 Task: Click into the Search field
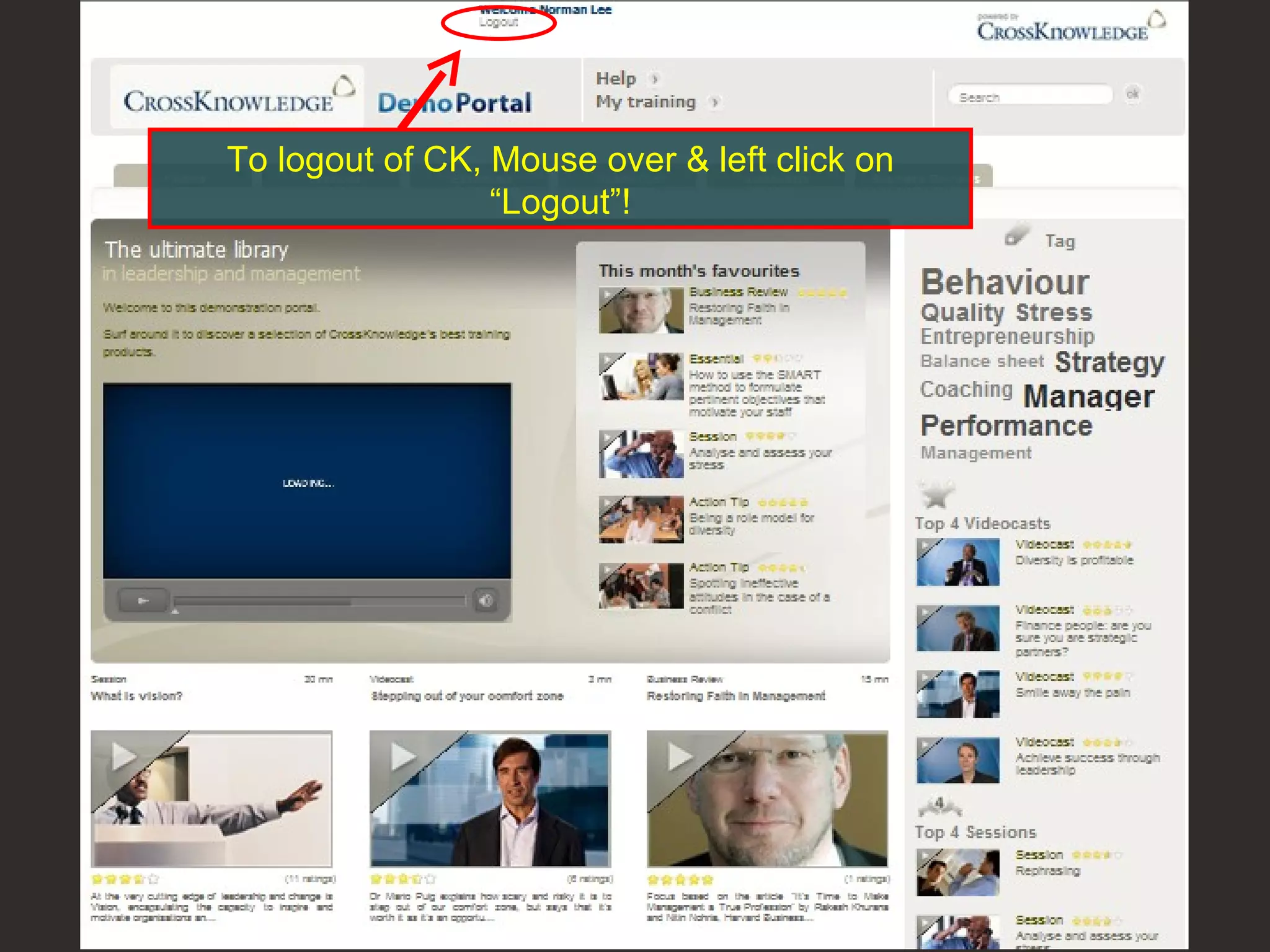click(1030, 96)
